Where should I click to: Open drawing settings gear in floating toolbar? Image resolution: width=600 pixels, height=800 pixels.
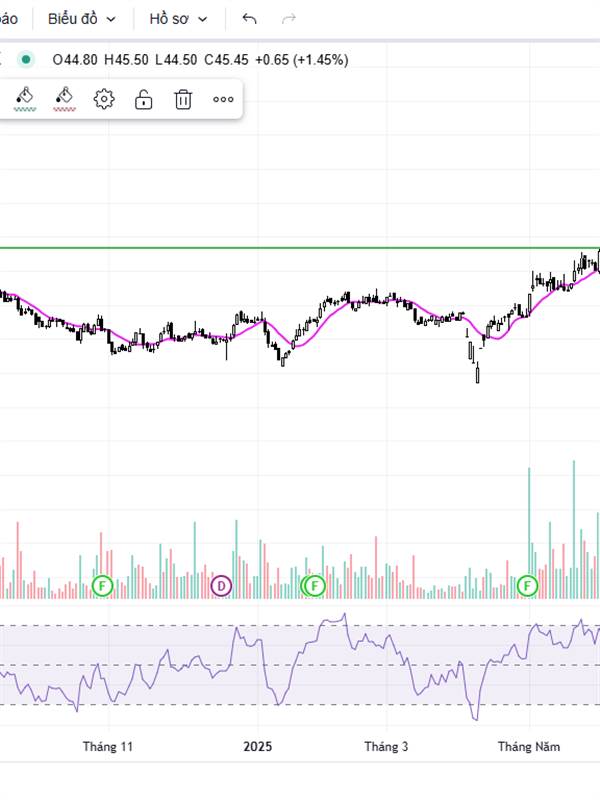(104, 99)
